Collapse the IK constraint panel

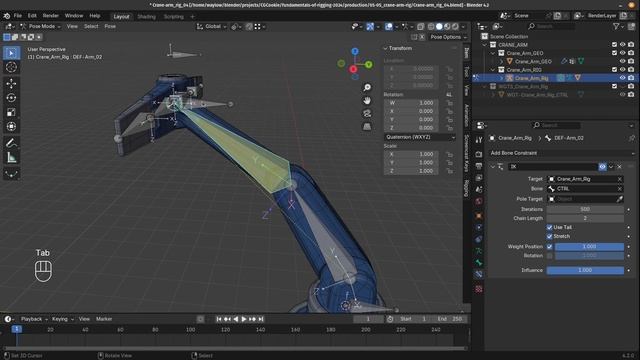493,167
